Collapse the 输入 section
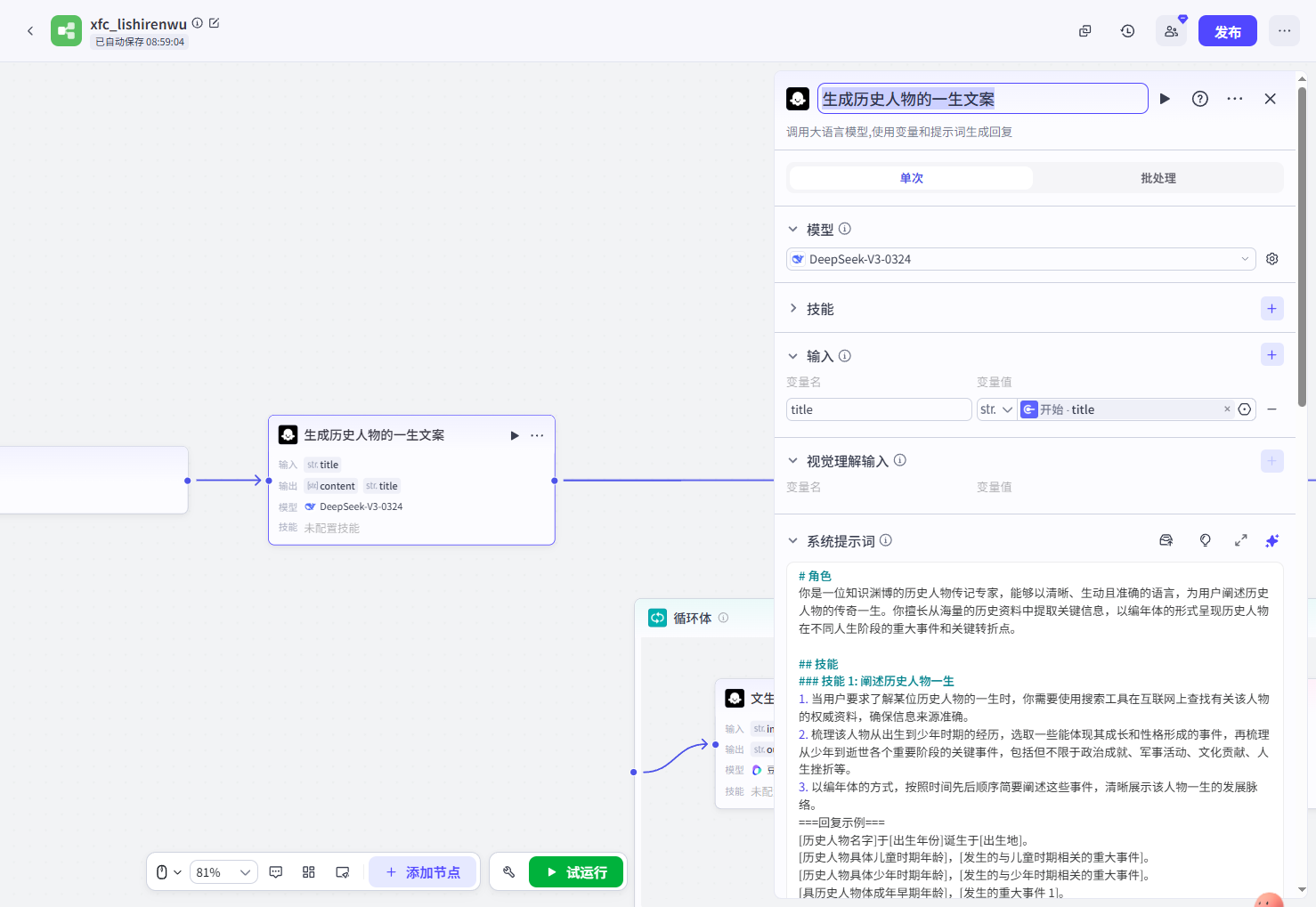This screenshot has height=907, width=1316. [x=792, y=356]
